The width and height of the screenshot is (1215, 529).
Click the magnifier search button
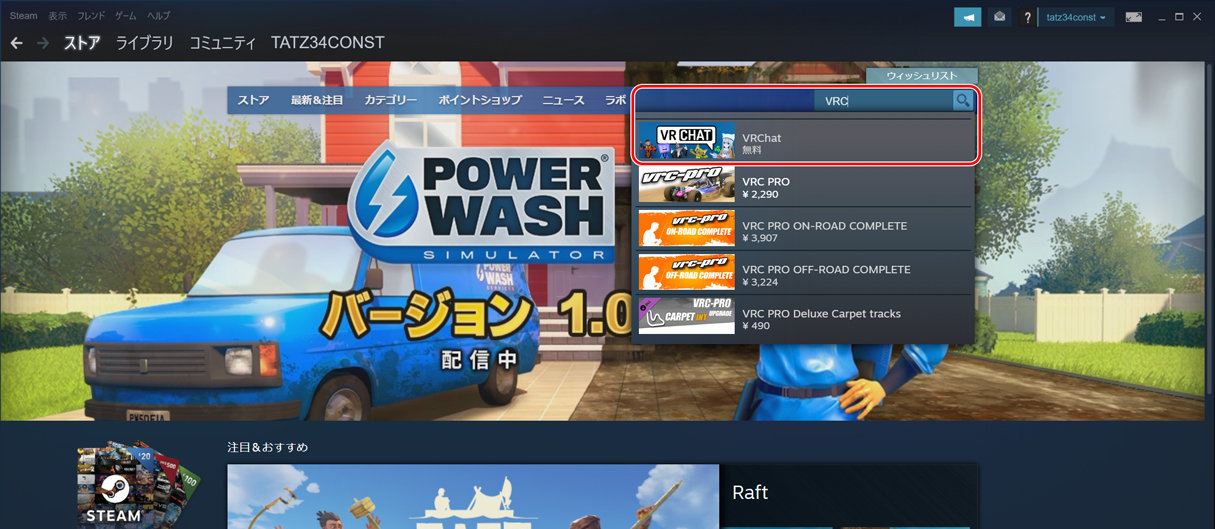point(962,100)
